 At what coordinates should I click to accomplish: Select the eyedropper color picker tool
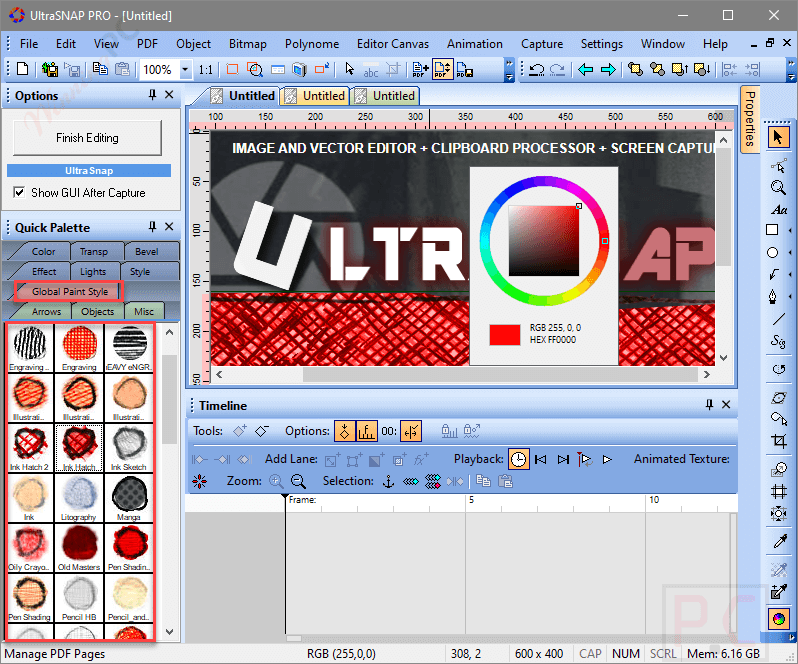779,541
